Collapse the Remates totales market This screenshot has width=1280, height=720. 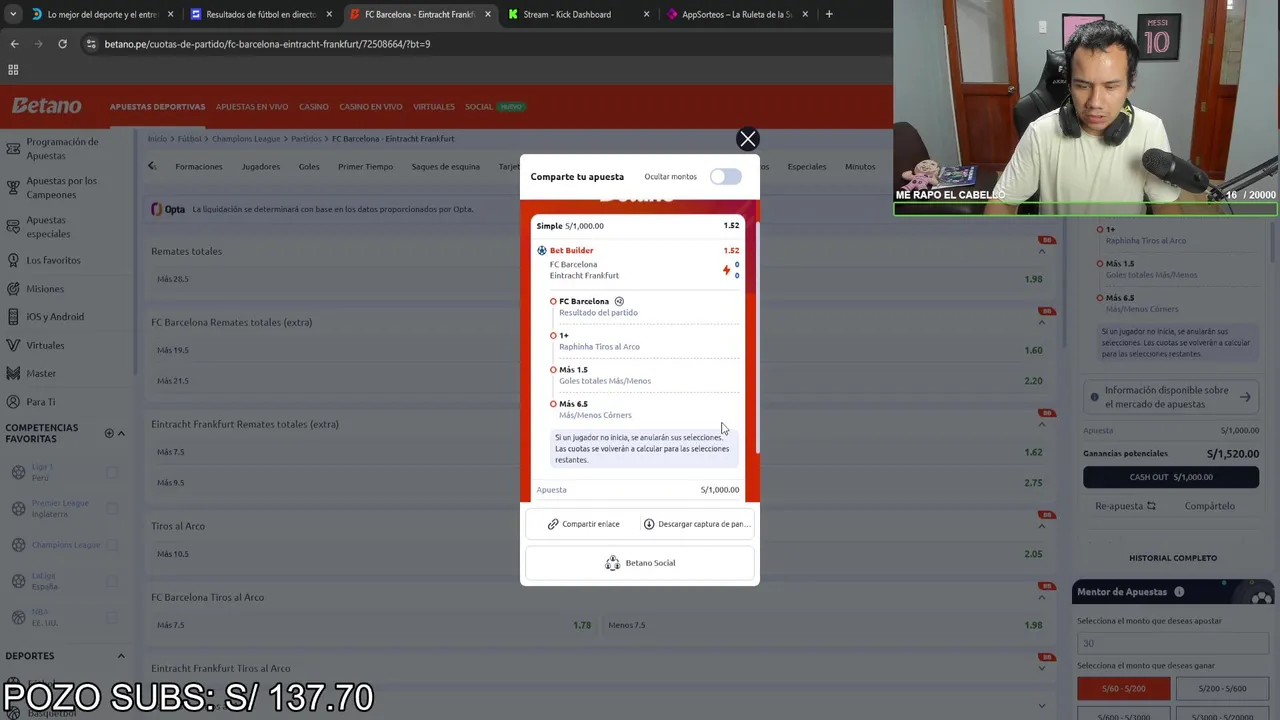[x=1042, y=251]
